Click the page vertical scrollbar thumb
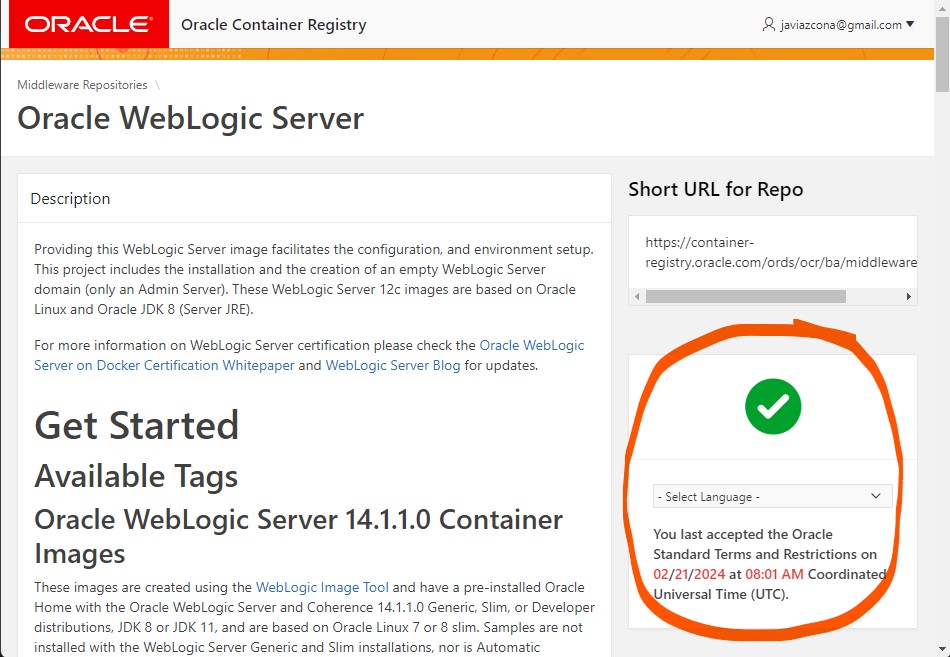950x657 pixels. pyautogui.click(x=942, y=53)
